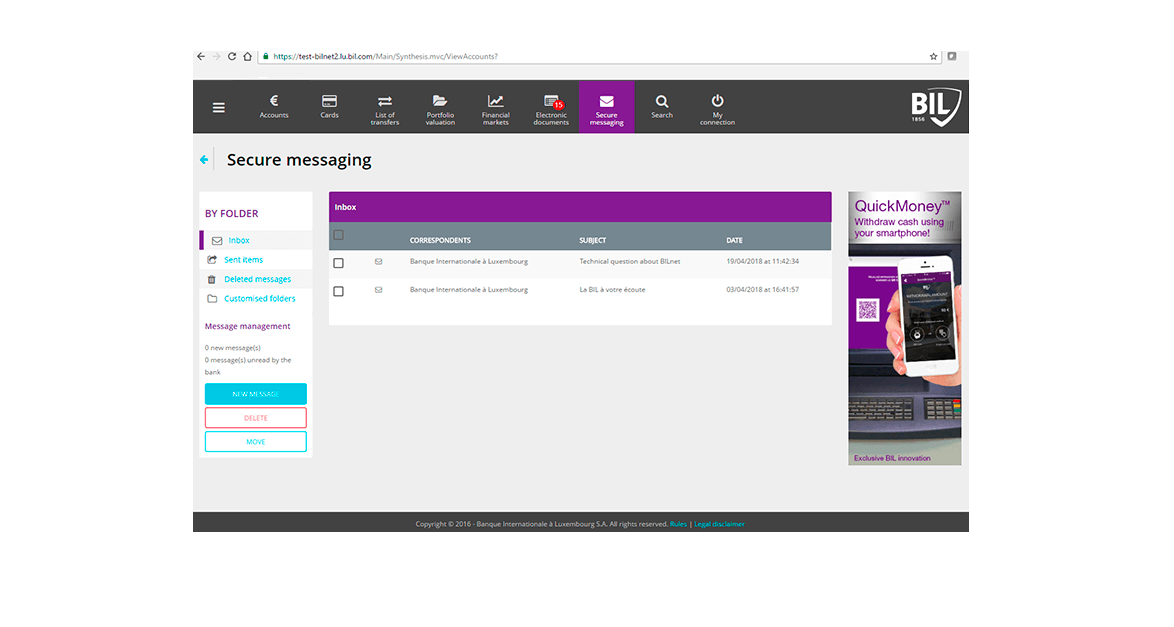Reload the page in browser

pyautogui.click(x=232, y=56)
